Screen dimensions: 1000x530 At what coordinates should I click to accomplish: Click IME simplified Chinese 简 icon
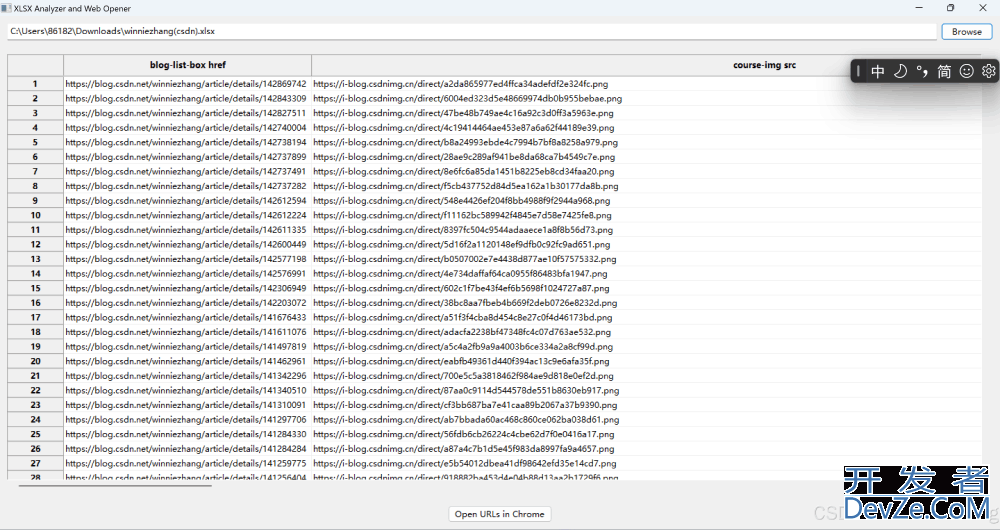(944, 71)
